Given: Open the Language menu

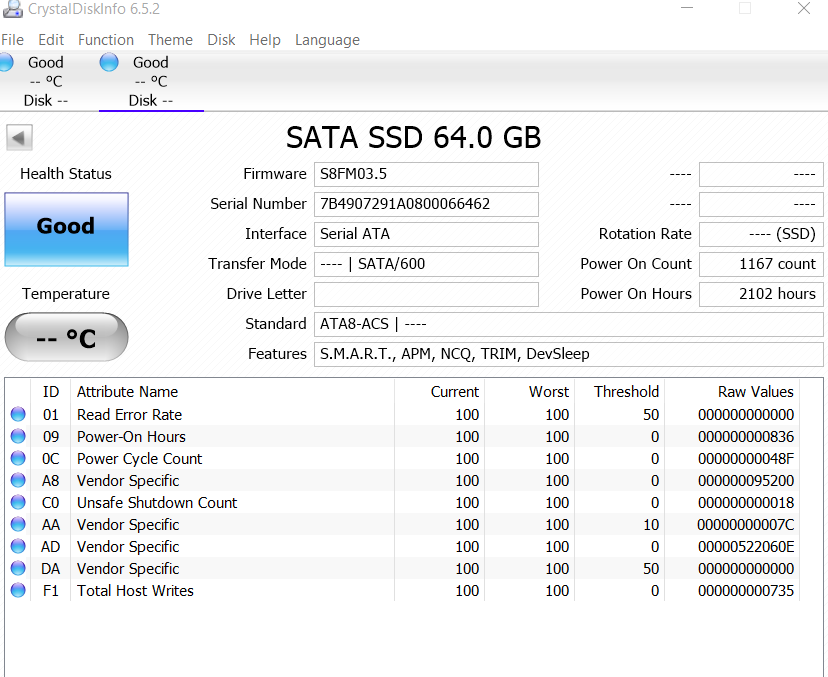Looking at the screenshot, I should pos(327,40).
